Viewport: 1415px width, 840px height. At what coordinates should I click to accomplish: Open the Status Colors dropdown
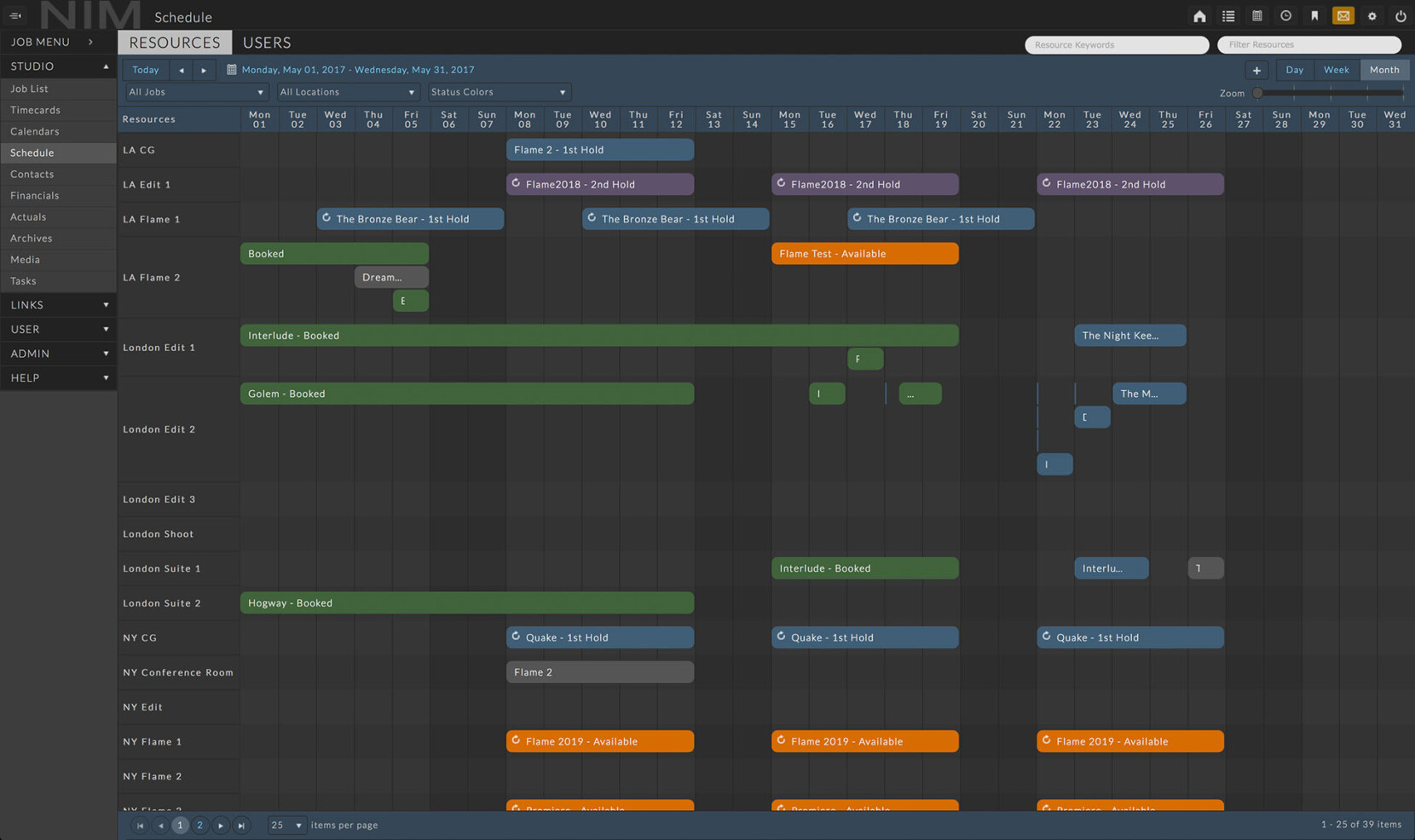click(498, 91)
